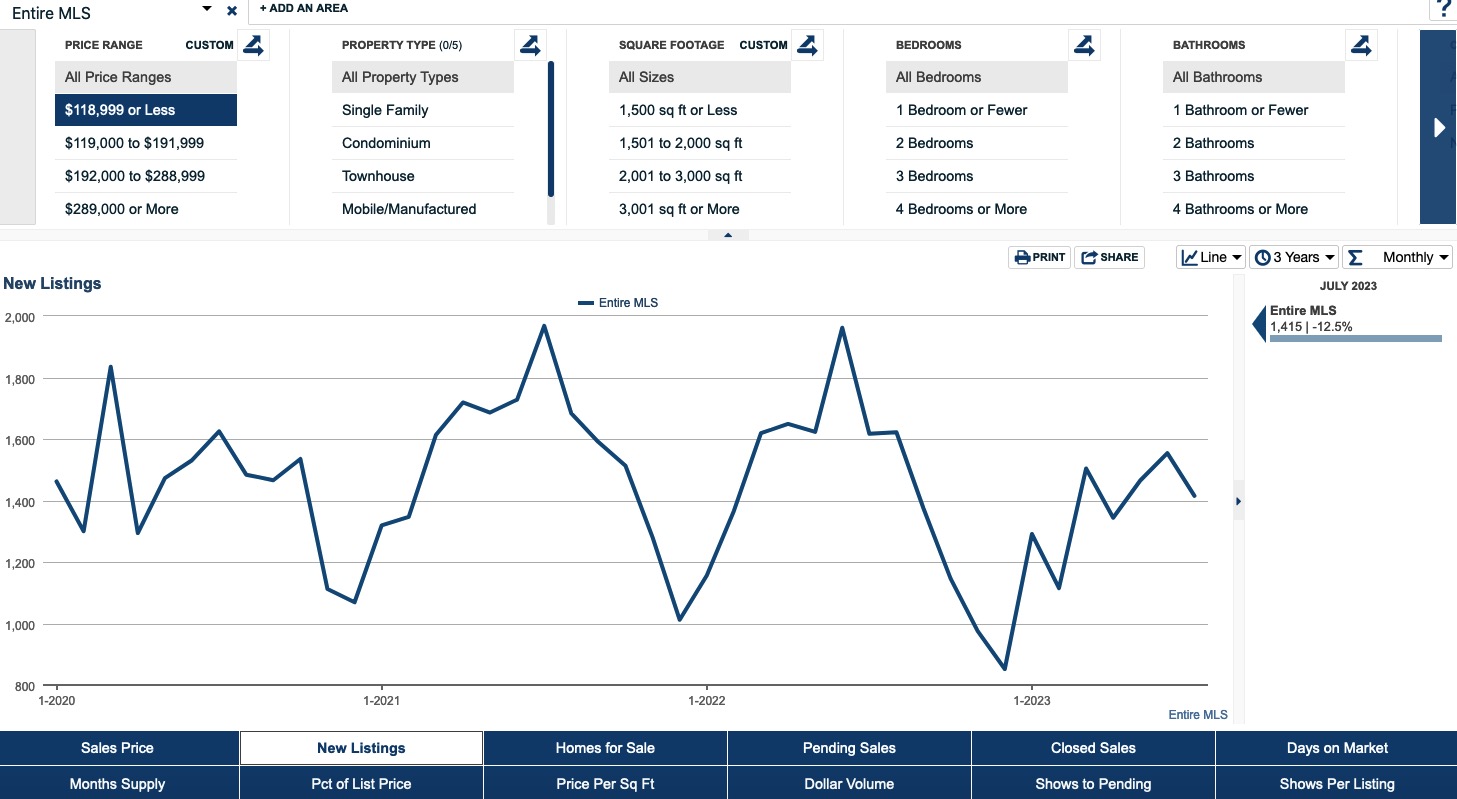Open the 3 Years time range dropdown
Viewport: 1457px width, 799px height.
coord(1294,257)
